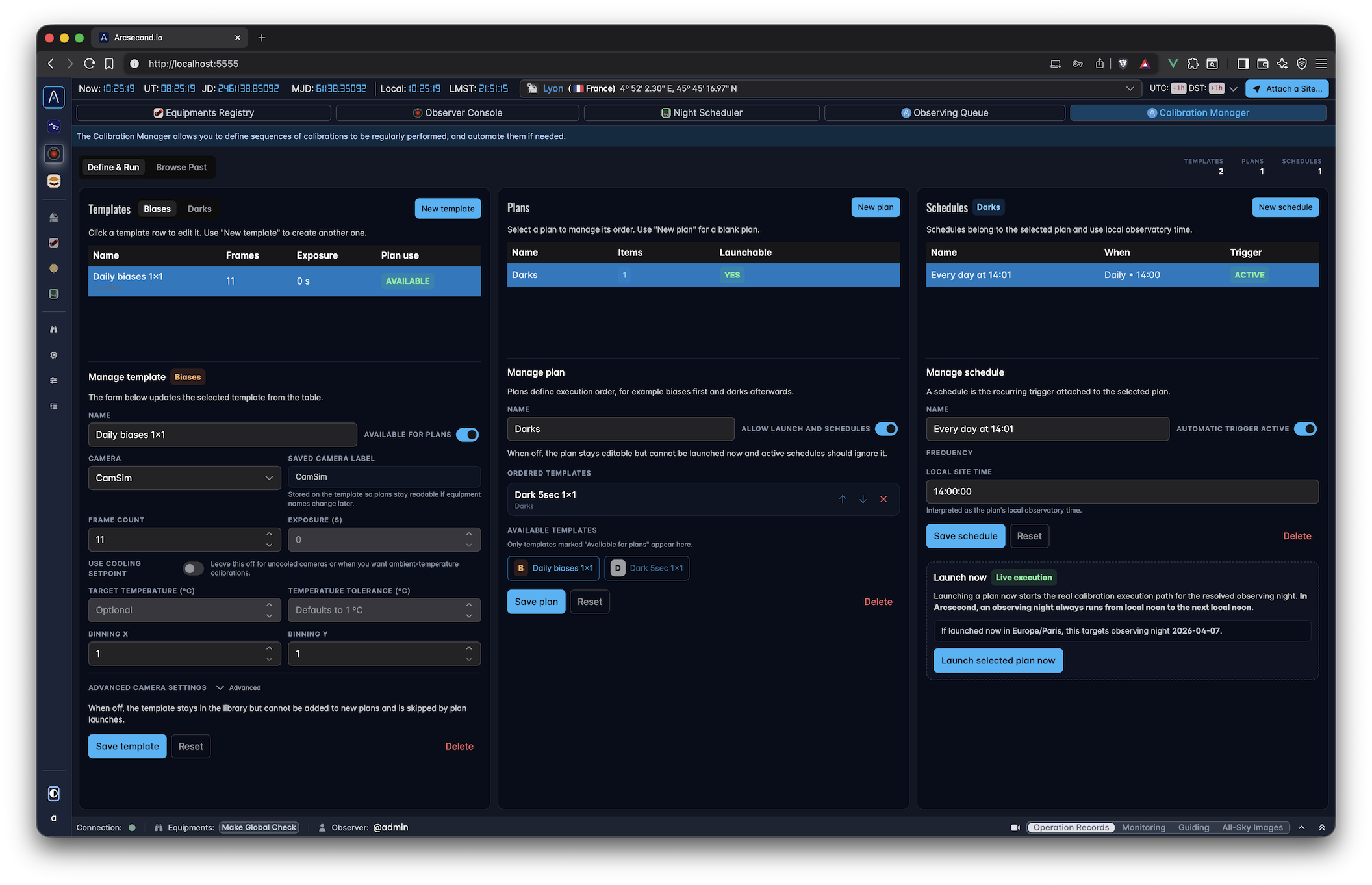Open the checklist sidebar icon

[54, 405]
